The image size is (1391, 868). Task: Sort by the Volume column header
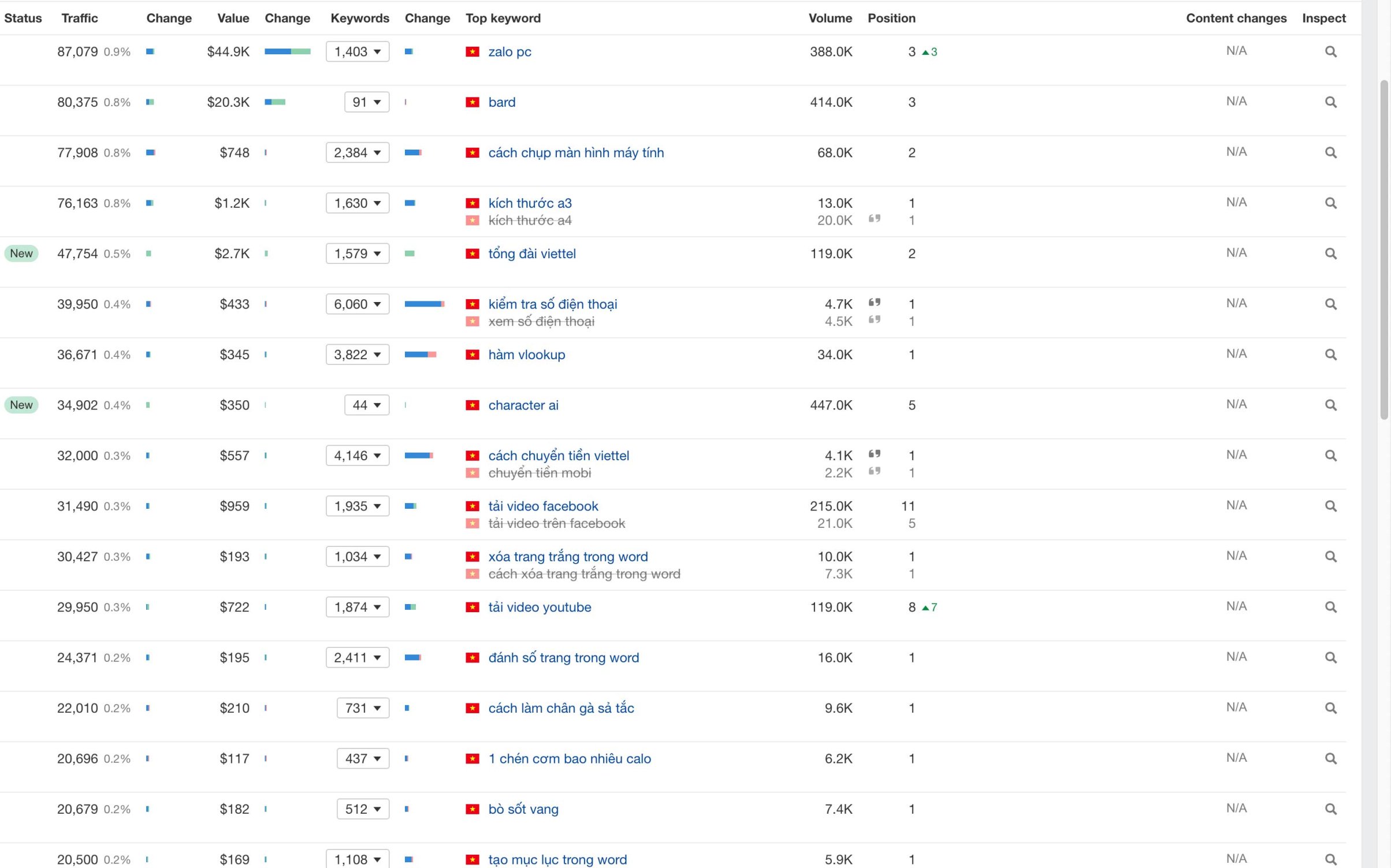coord(830,18)
